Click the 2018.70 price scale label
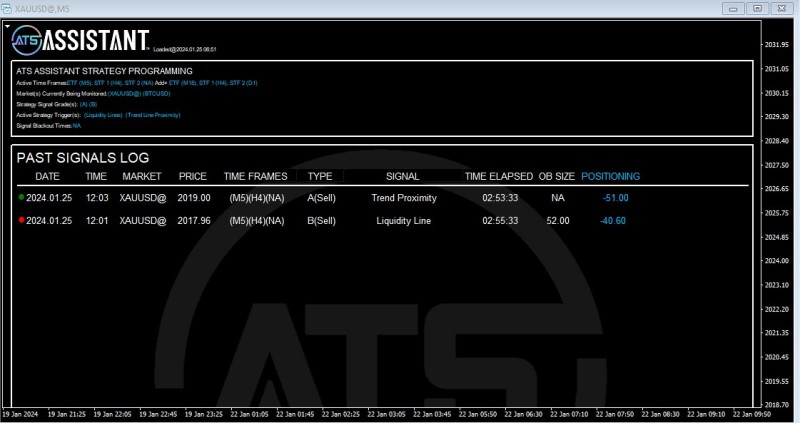The image size is (800, 423). [x=777, y=405]
